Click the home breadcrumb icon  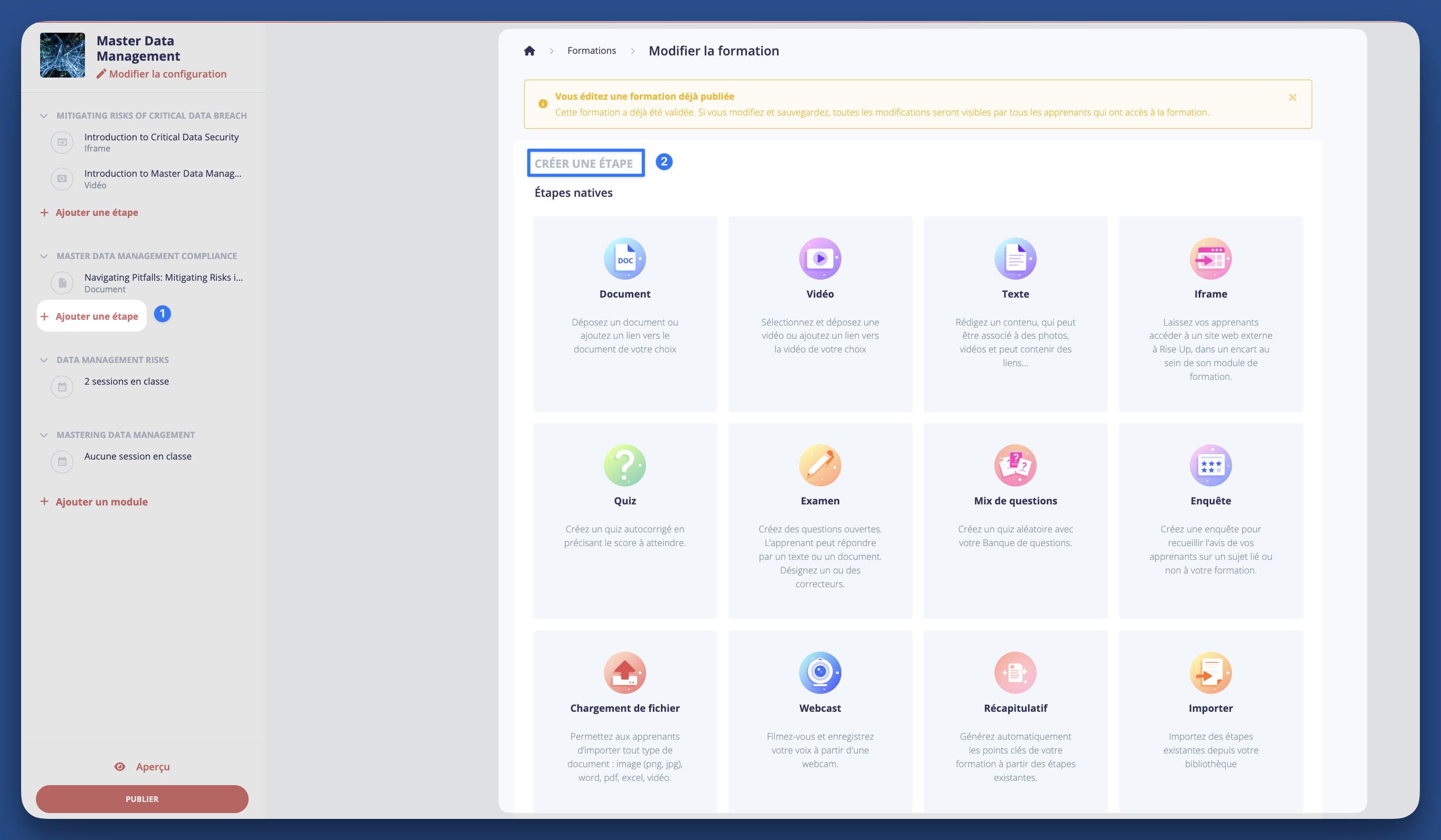tap(529, 51)
